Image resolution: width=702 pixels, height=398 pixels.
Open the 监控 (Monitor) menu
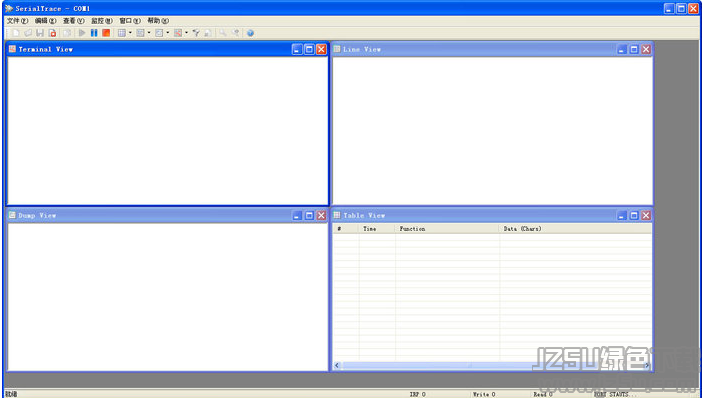[x=102, y=21]
